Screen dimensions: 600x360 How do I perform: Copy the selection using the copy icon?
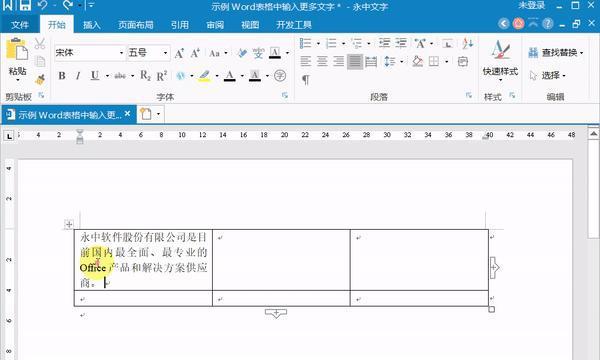[40, 61]
